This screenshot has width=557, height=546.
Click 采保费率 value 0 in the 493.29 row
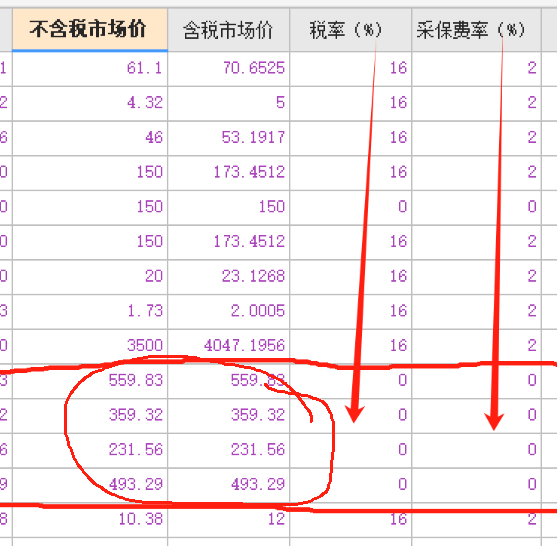(476, 484)
